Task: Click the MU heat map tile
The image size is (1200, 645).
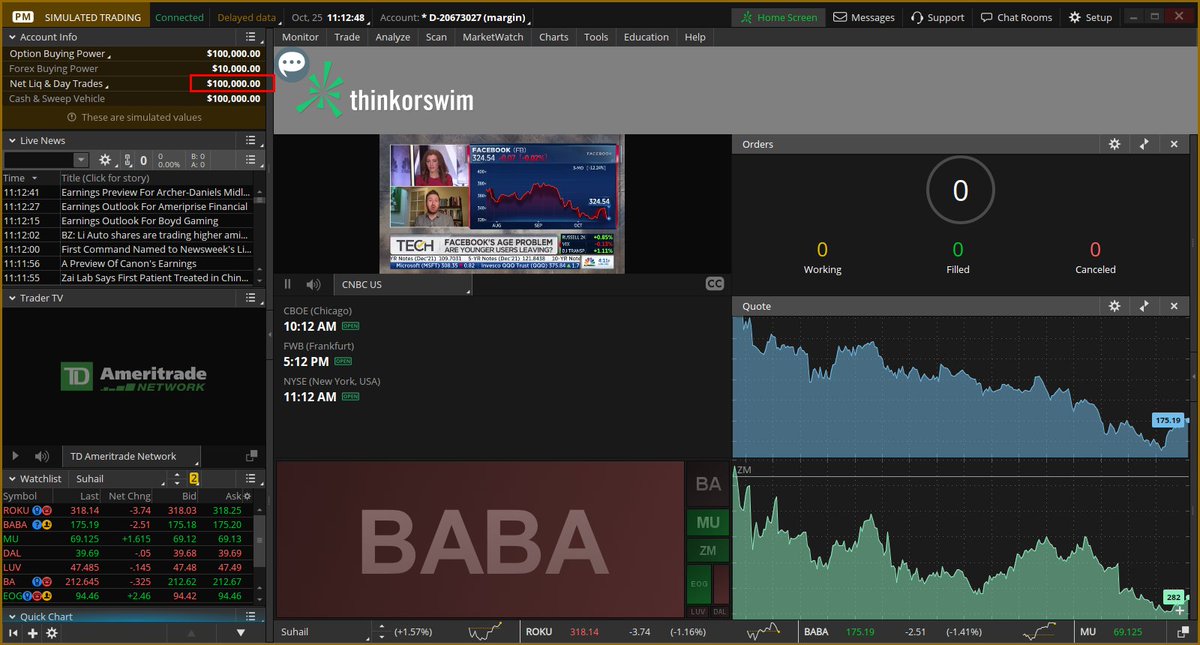Action: pos(708,522)
